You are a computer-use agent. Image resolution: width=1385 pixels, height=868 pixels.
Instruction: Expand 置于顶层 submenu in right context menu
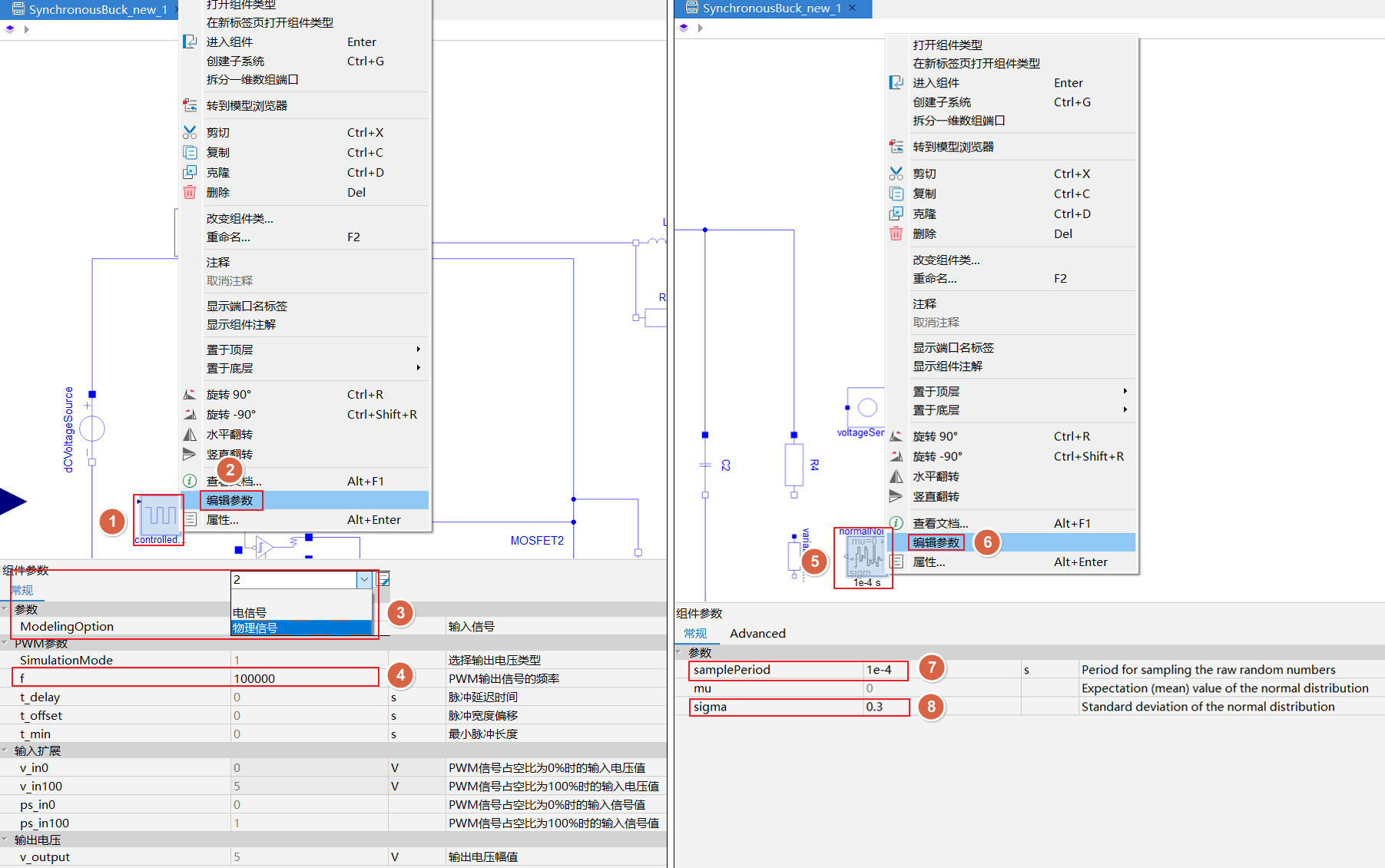1125,391
